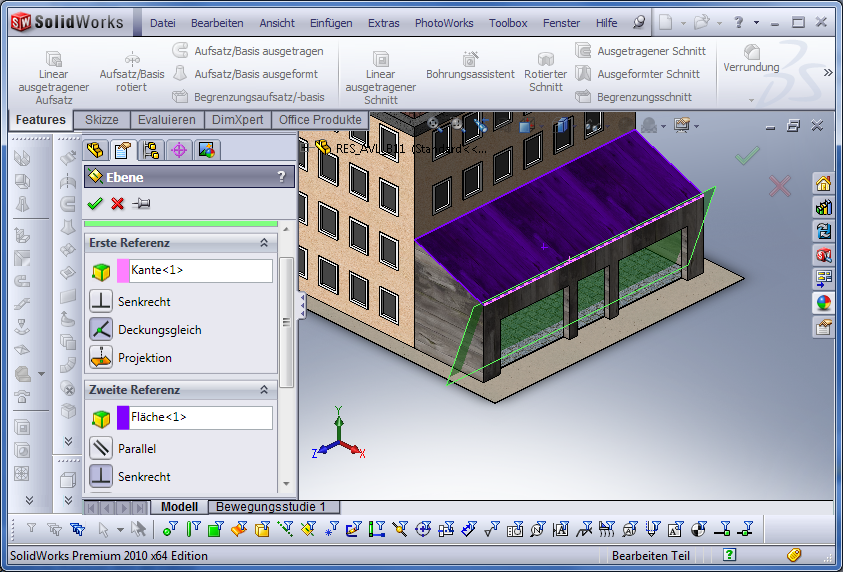Image resolution: width=843 pixels, height=572 pixels.
Task: Click the Kante<1> reference selection field
Action: coord(200,270)
